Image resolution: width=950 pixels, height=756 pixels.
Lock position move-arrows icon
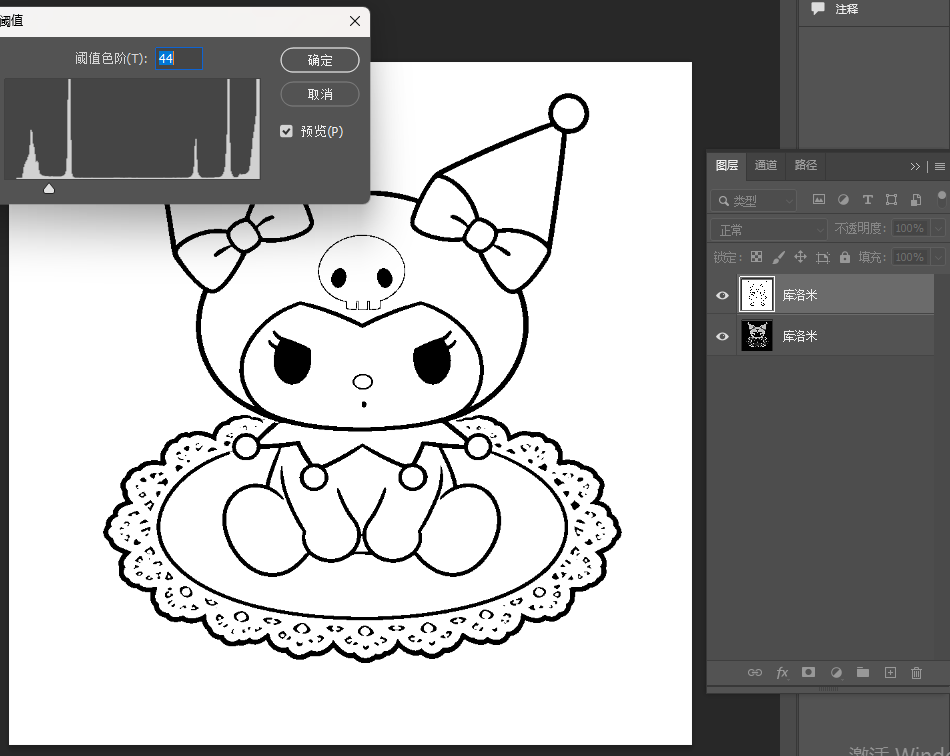point(800,257)
